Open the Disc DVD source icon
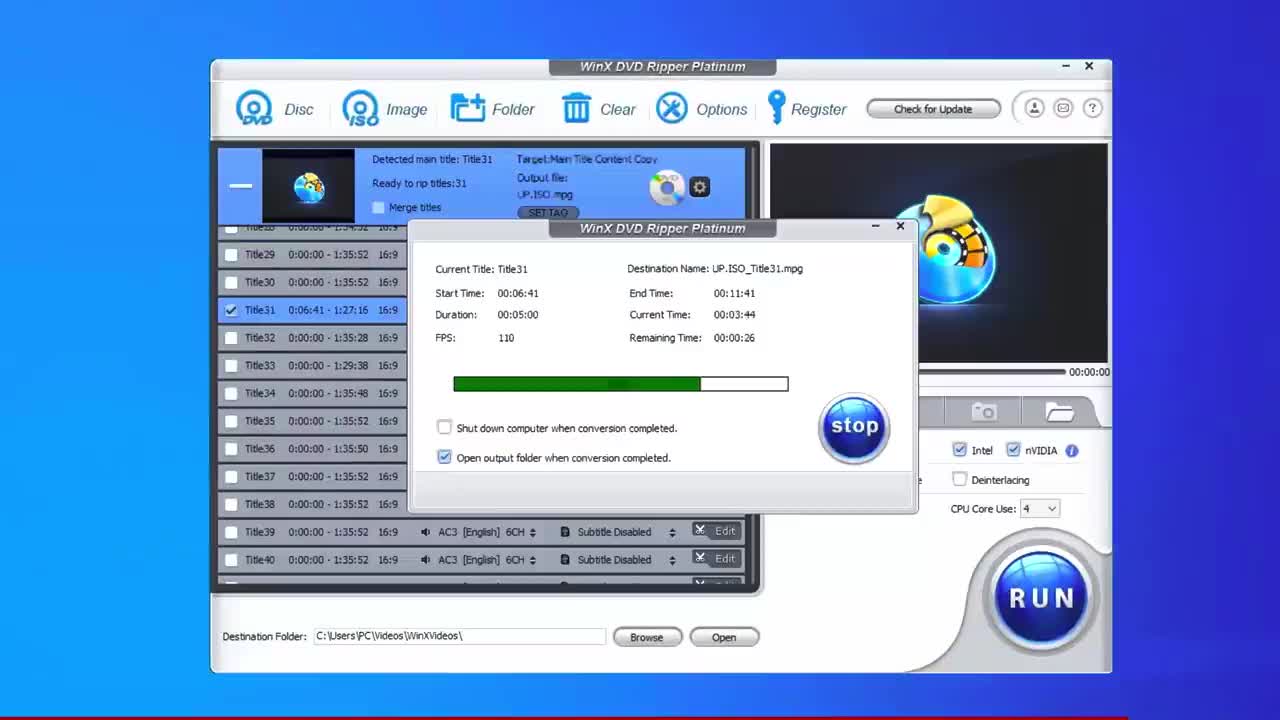Screen dimensions: 1280x720 point(254,108)
